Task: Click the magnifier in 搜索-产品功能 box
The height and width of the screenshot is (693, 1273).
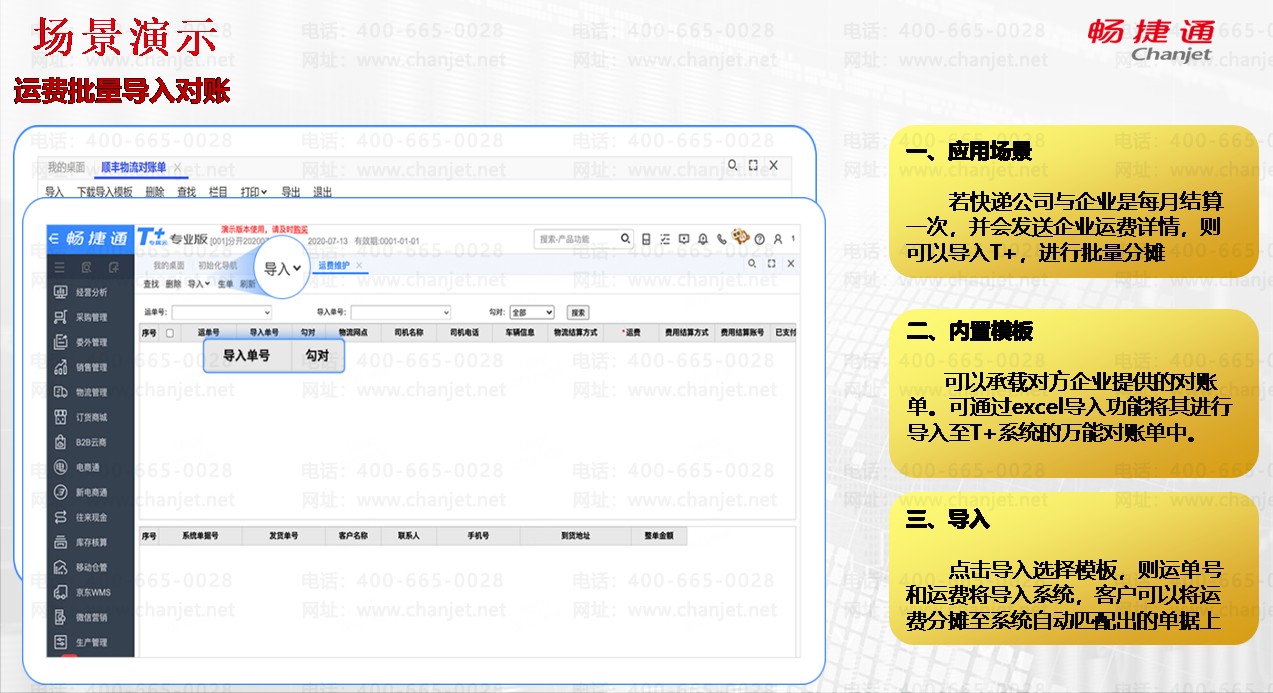Action: point(626,239)
